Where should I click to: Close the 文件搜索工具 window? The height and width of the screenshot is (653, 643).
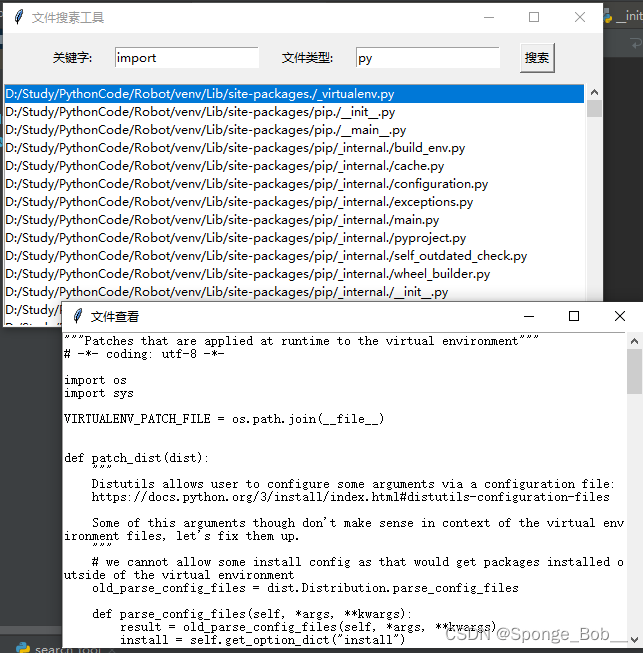click(x=580, y=17)
